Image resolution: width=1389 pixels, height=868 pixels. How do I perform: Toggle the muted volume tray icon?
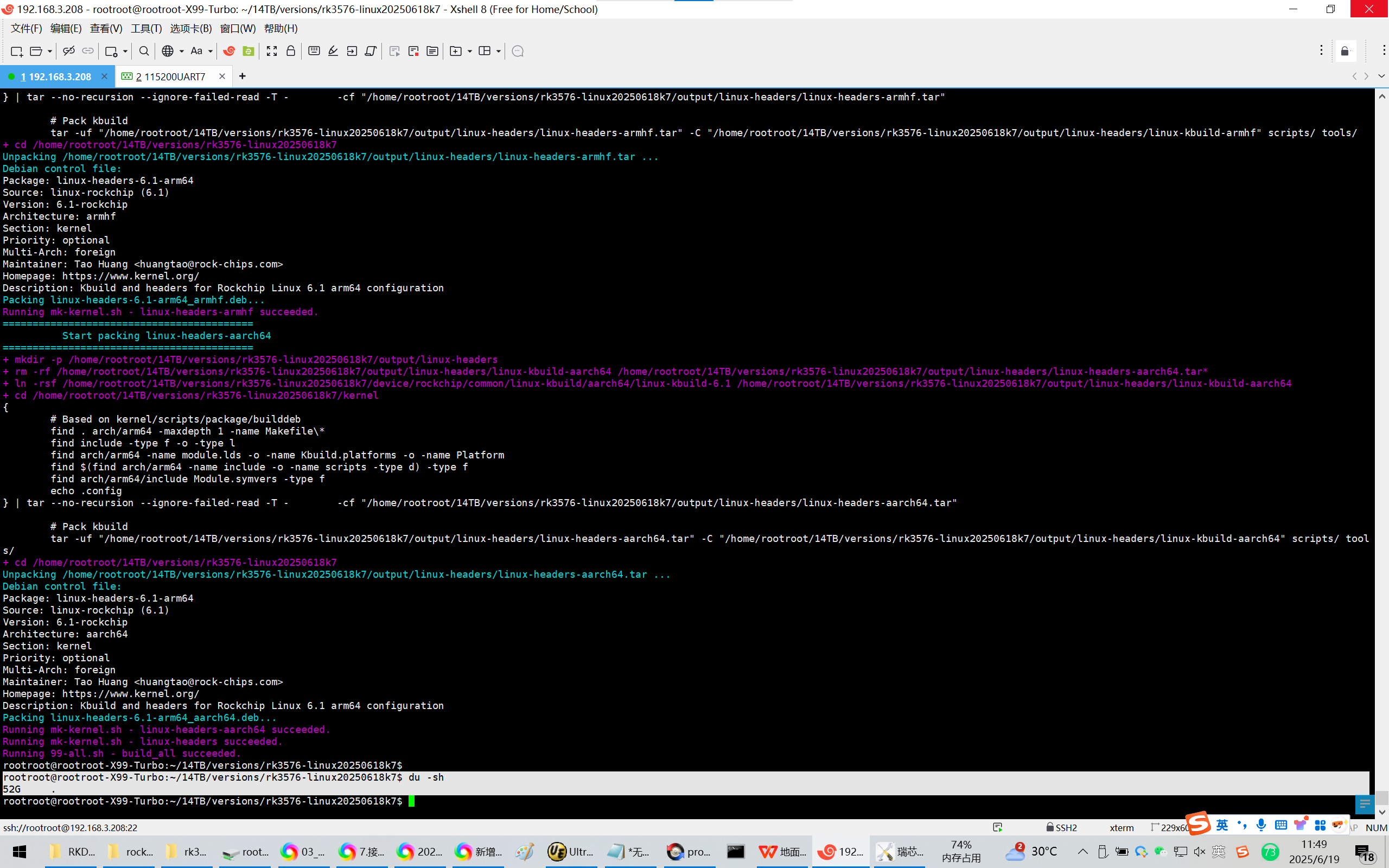1199,851
